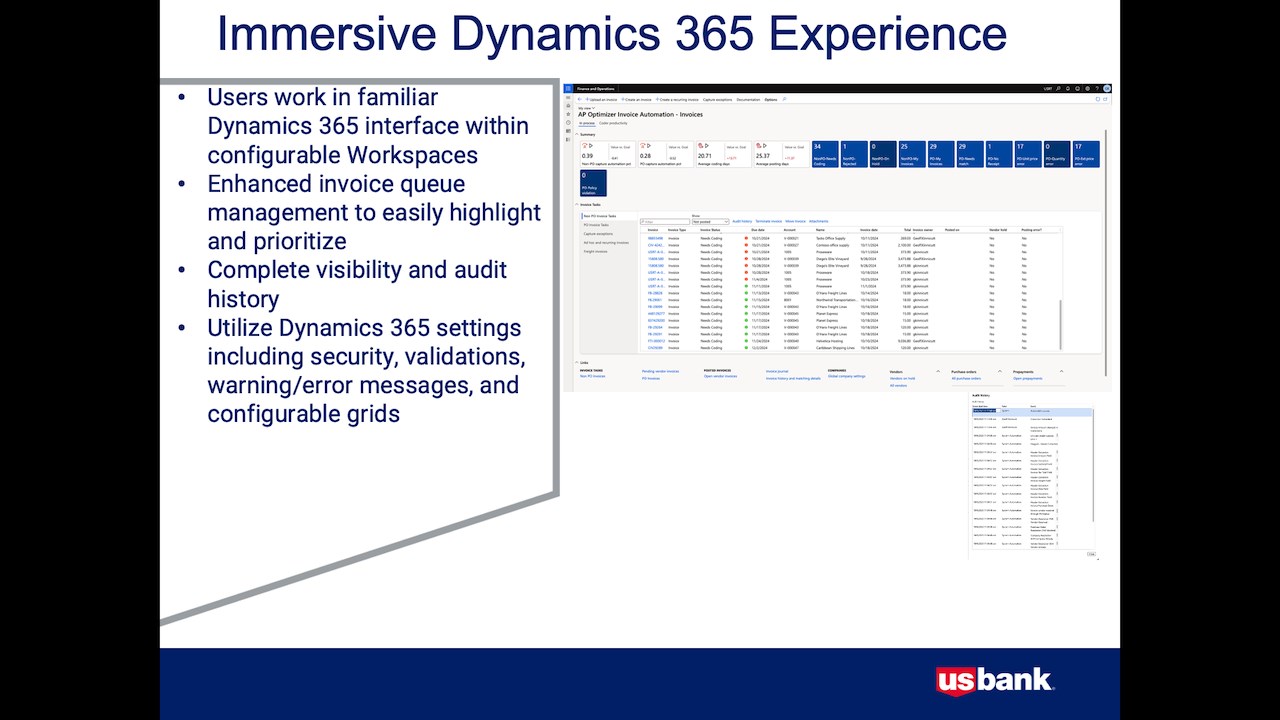Go to Home icon in the sidebar
1280x720 pixels.
pos(568,106)
